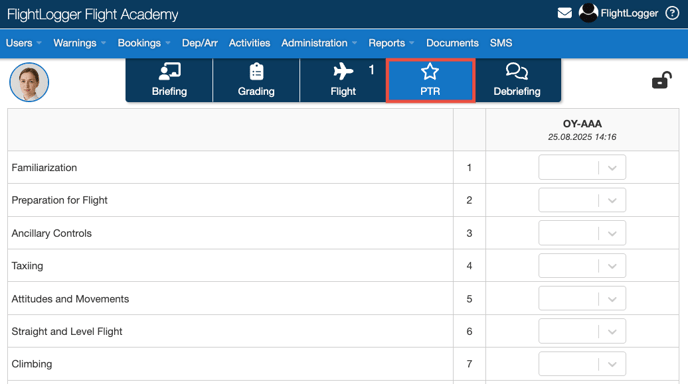Open the student profile photo

[29, 82]
